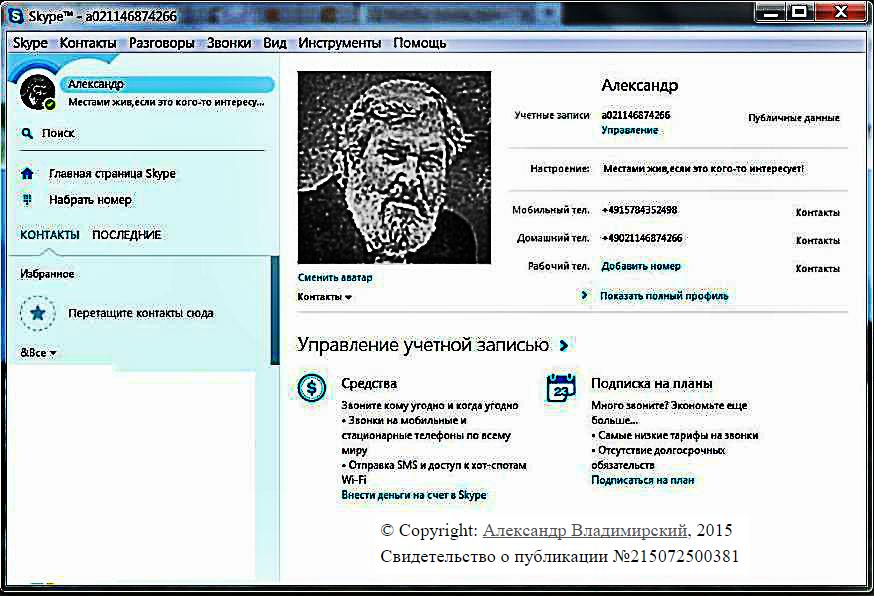The image size is (874, 596).
Task: Click the Александр profile name heading
Action: pos(639,85)
